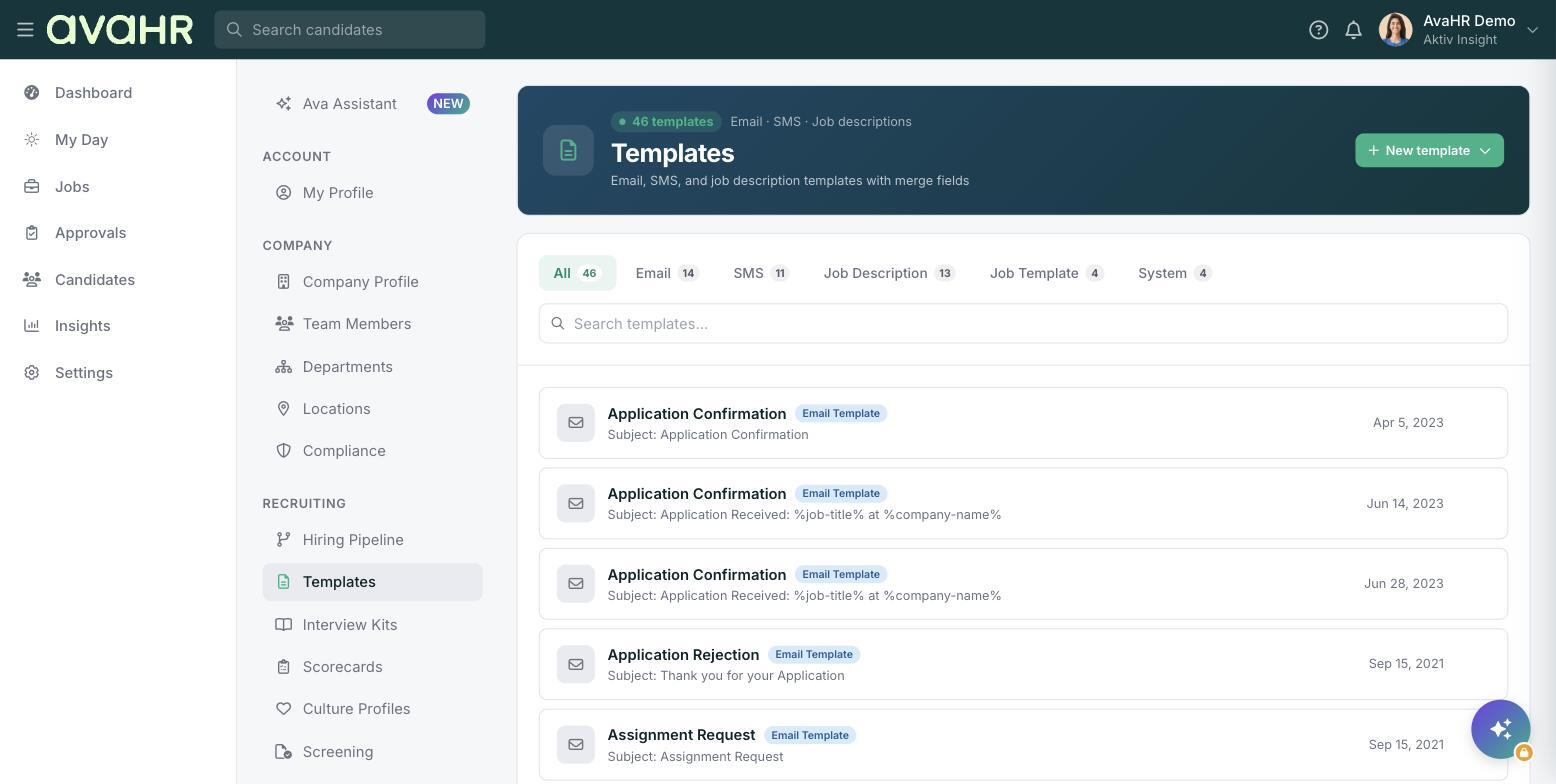This screenshot has width=1556, height=784.
Task: Click the Jobs briefcase icon
Action: pos(32,187)
